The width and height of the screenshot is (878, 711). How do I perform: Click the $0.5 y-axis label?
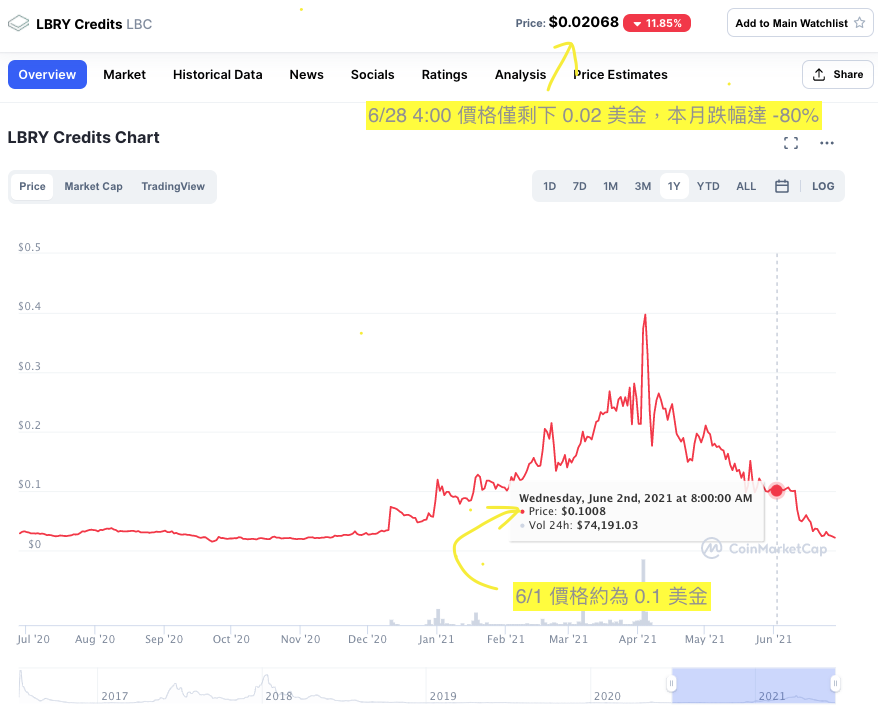pos(29,247)
